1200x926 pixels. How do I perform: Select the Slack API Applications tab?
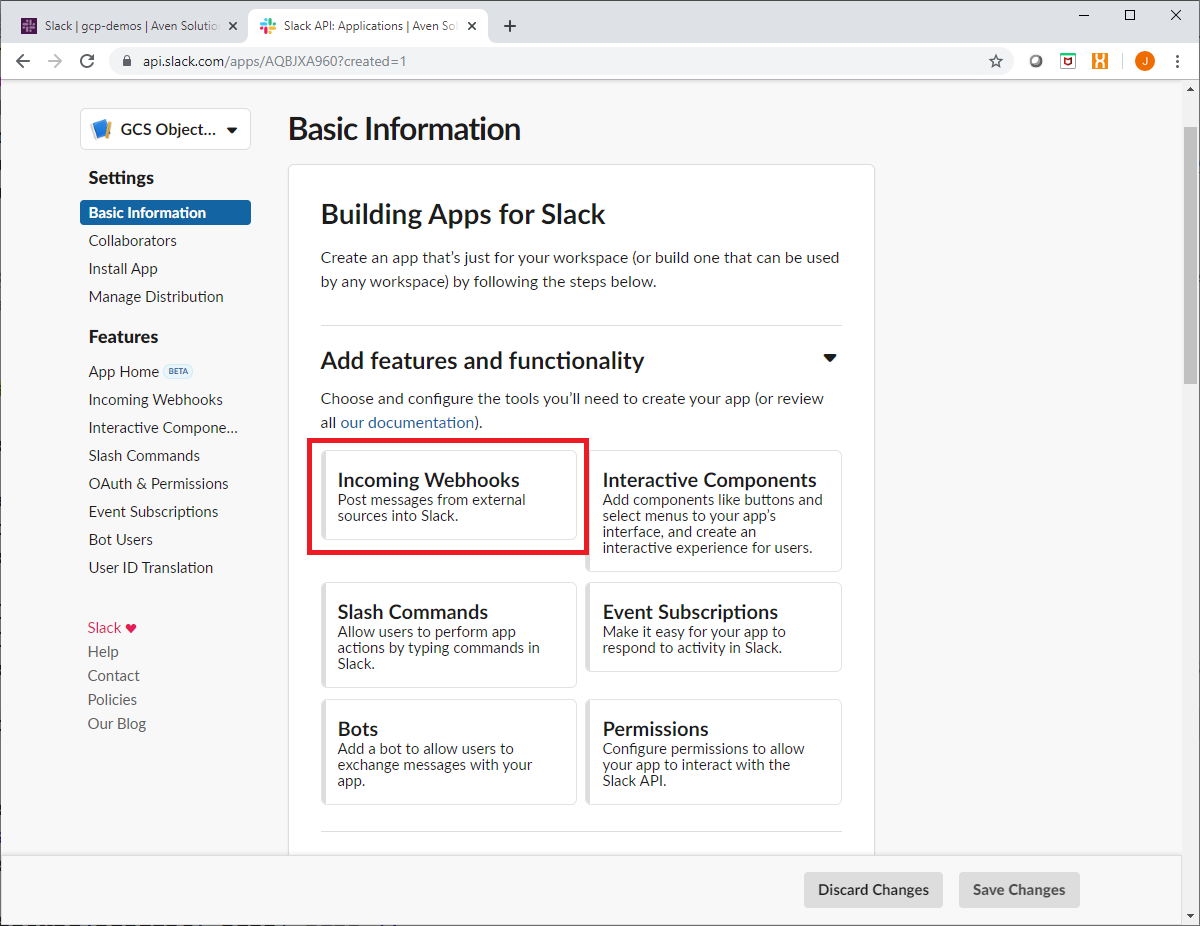pyautogui.click(x=368, y=26)
